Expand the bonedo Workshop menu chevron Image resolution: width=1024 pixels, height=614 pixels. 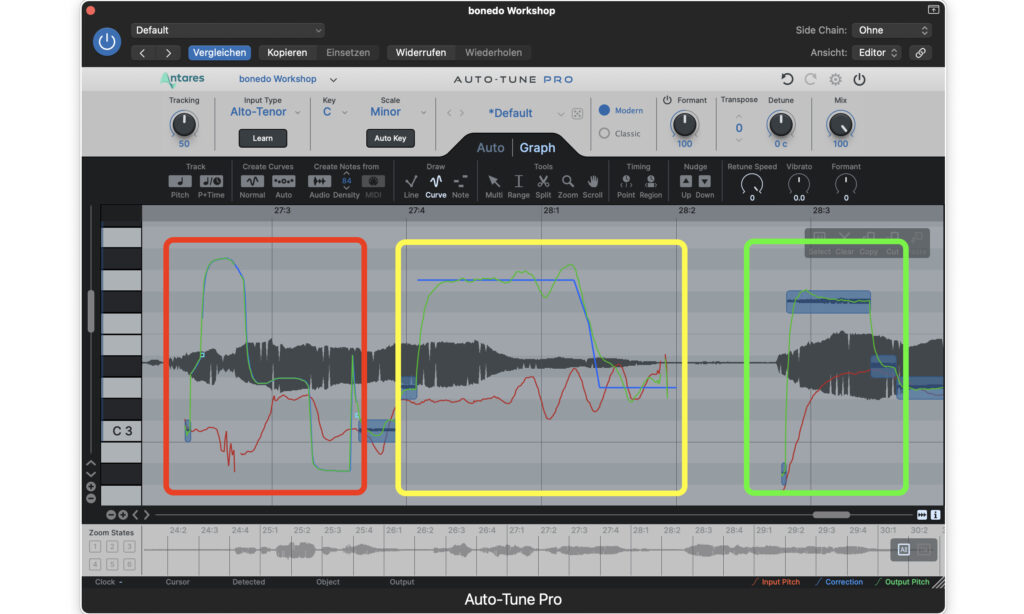pos(333,80)
